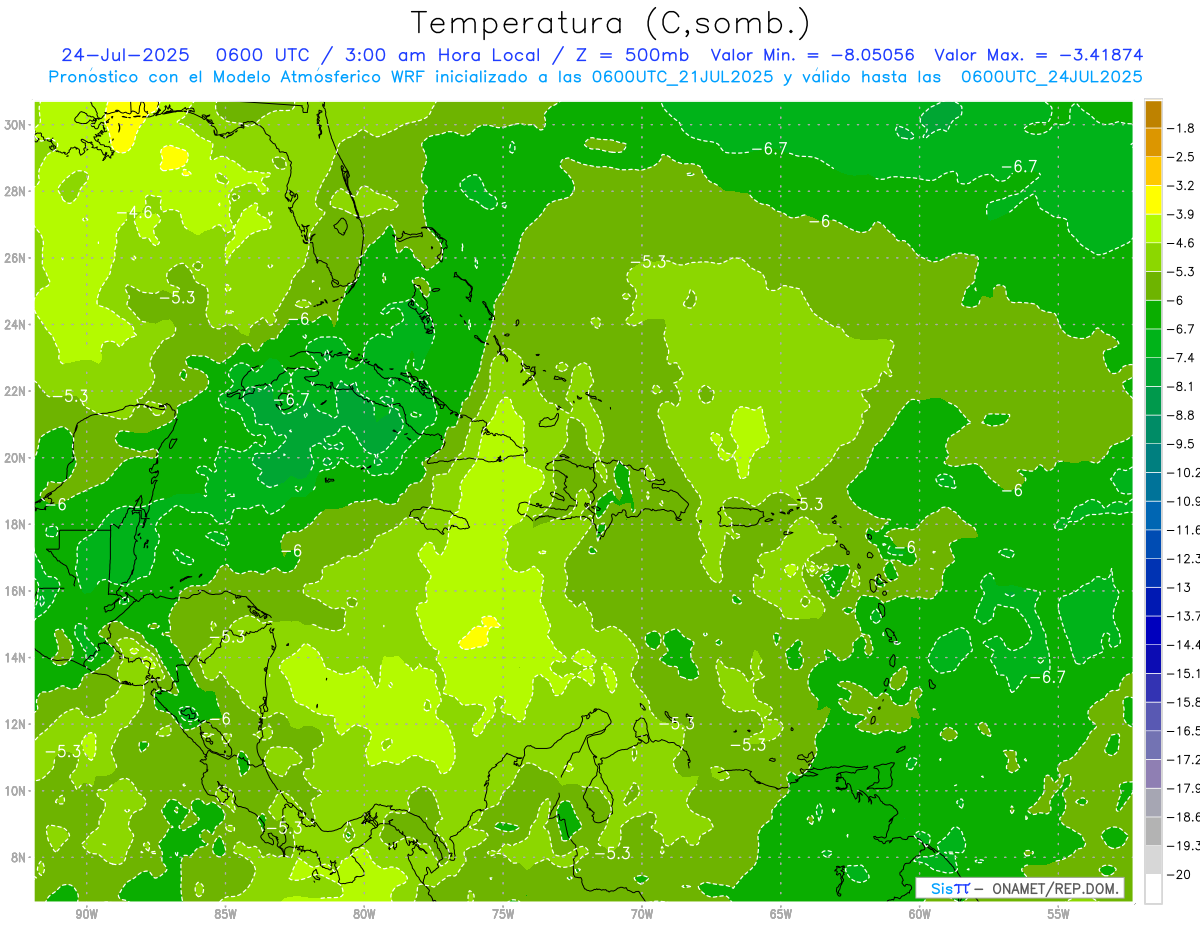The image size is (1200, 927).
Task: Click the '30N' latitude axis label
Action: point(15,124)
